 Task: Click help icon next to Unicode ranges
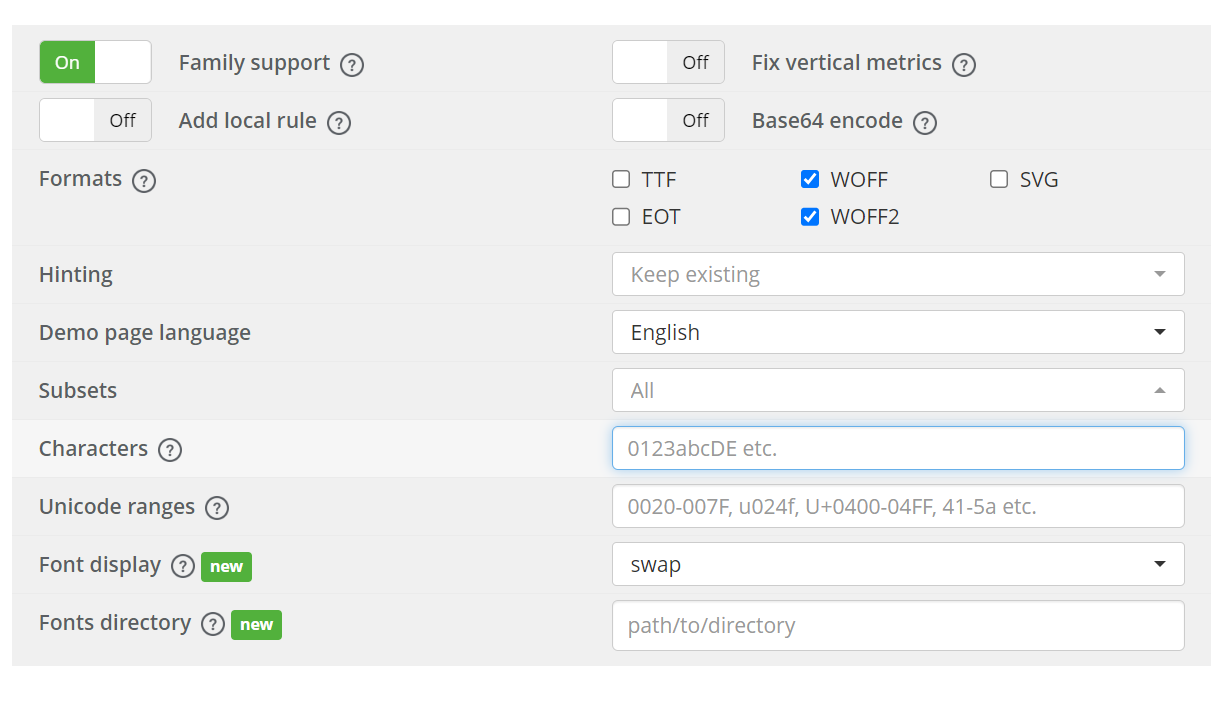[x=217, y=508]
